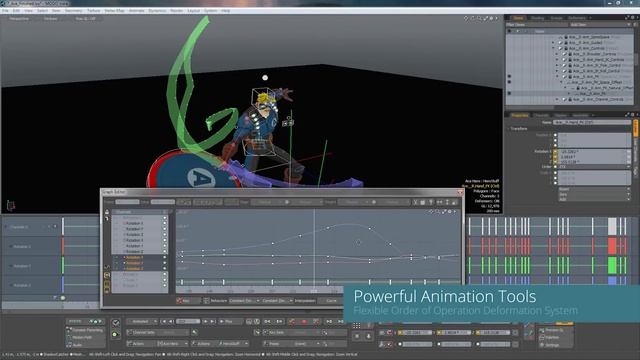The height and width of the screenshot is (360, 640).
Task: Click the gear icon in graph view
Action: pos(450,212)
